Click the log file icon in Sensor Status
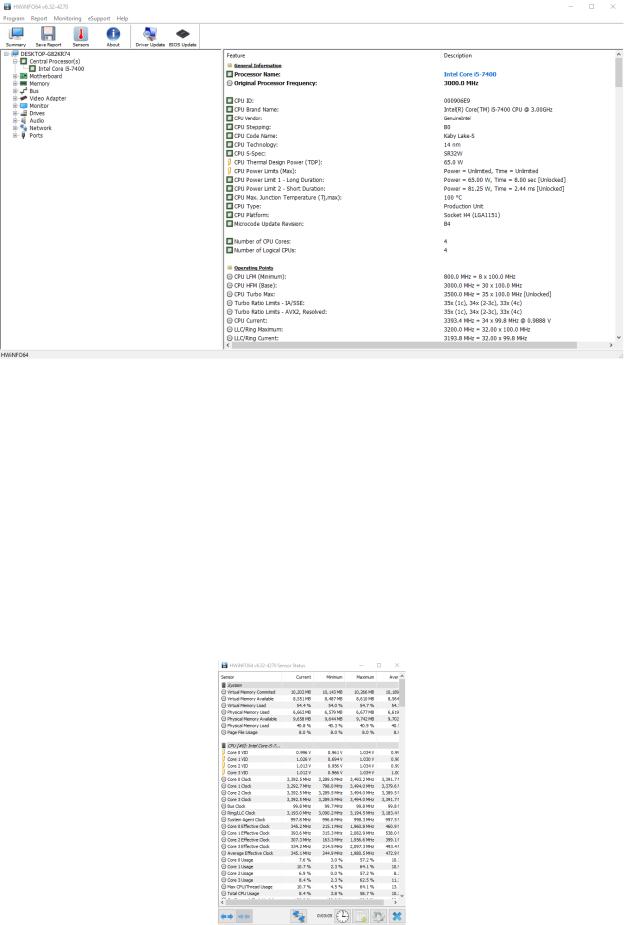 [361, 916]
